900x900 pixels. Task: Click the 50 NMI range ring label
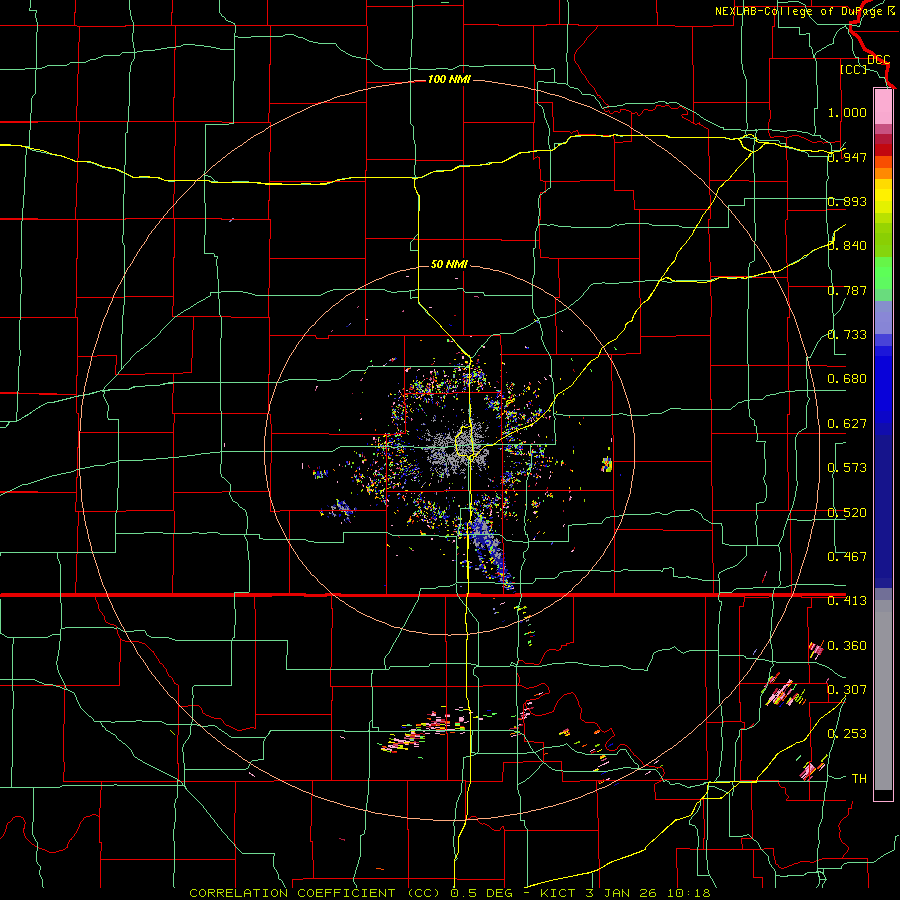coord(449,264)
